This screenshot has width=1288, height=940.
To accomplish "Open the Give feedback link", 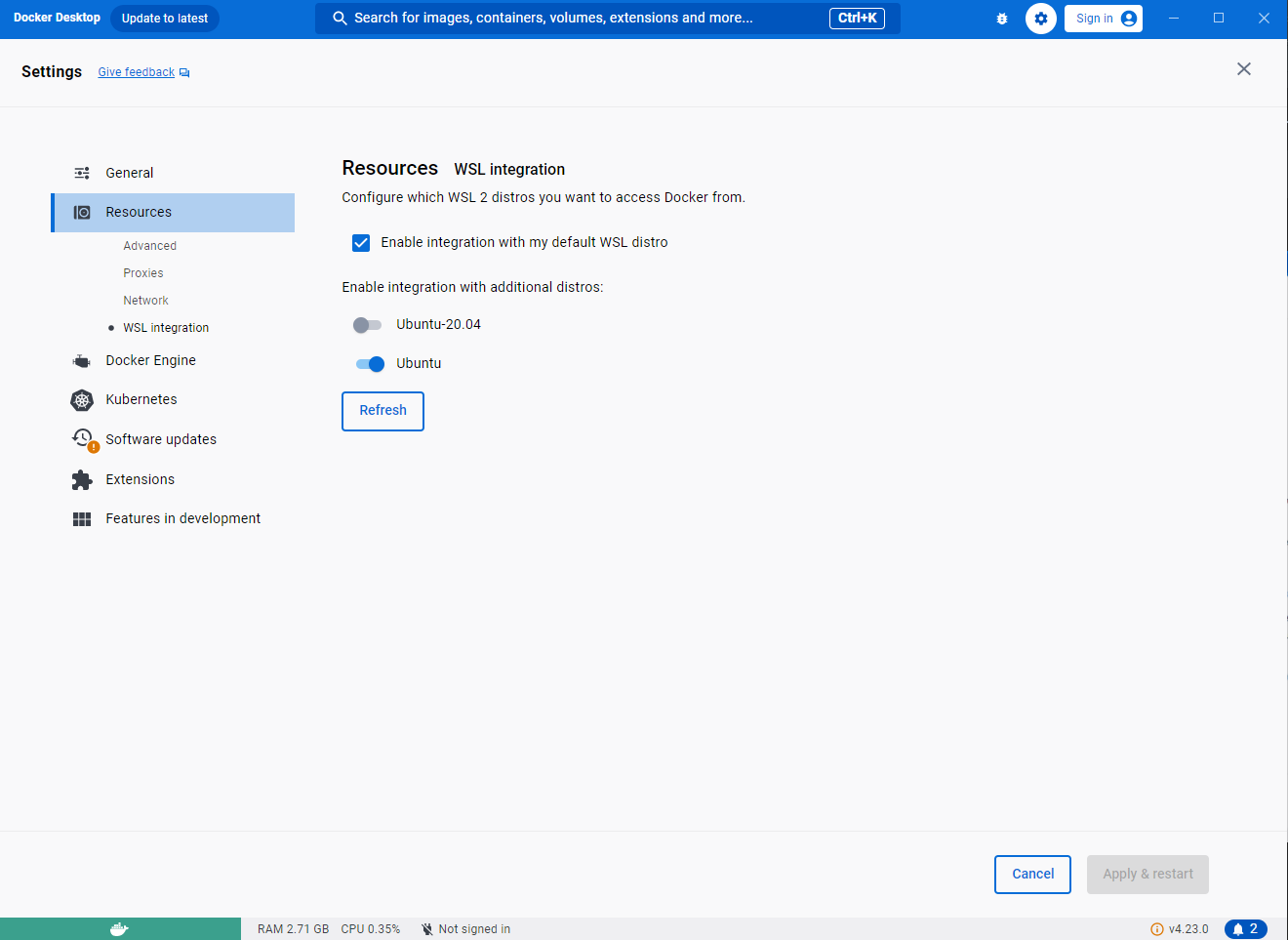I will point(137,72).
